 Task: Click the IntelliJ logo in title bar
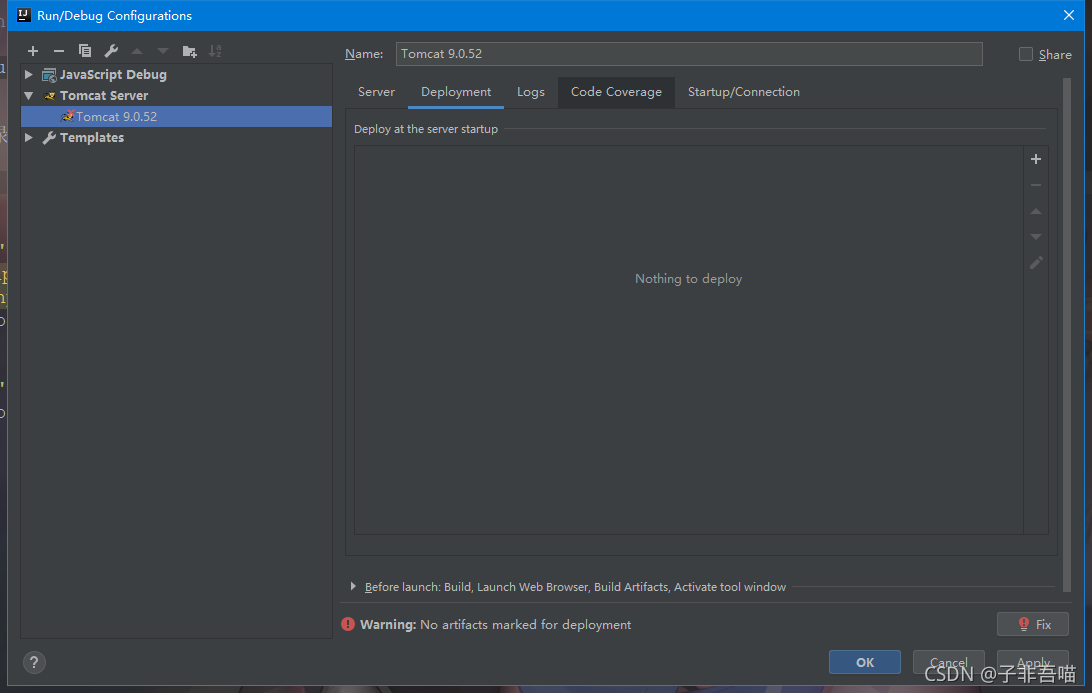23,15
